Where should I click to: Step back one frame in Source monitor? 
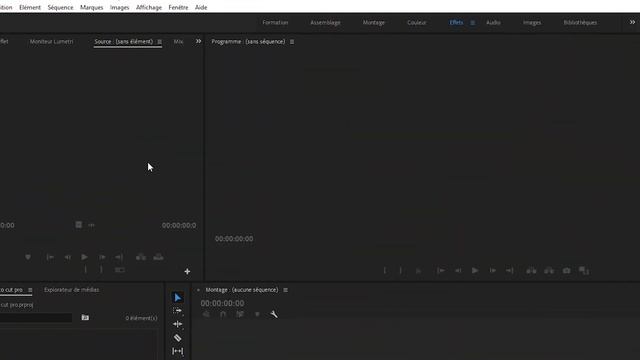pos(67,257)
